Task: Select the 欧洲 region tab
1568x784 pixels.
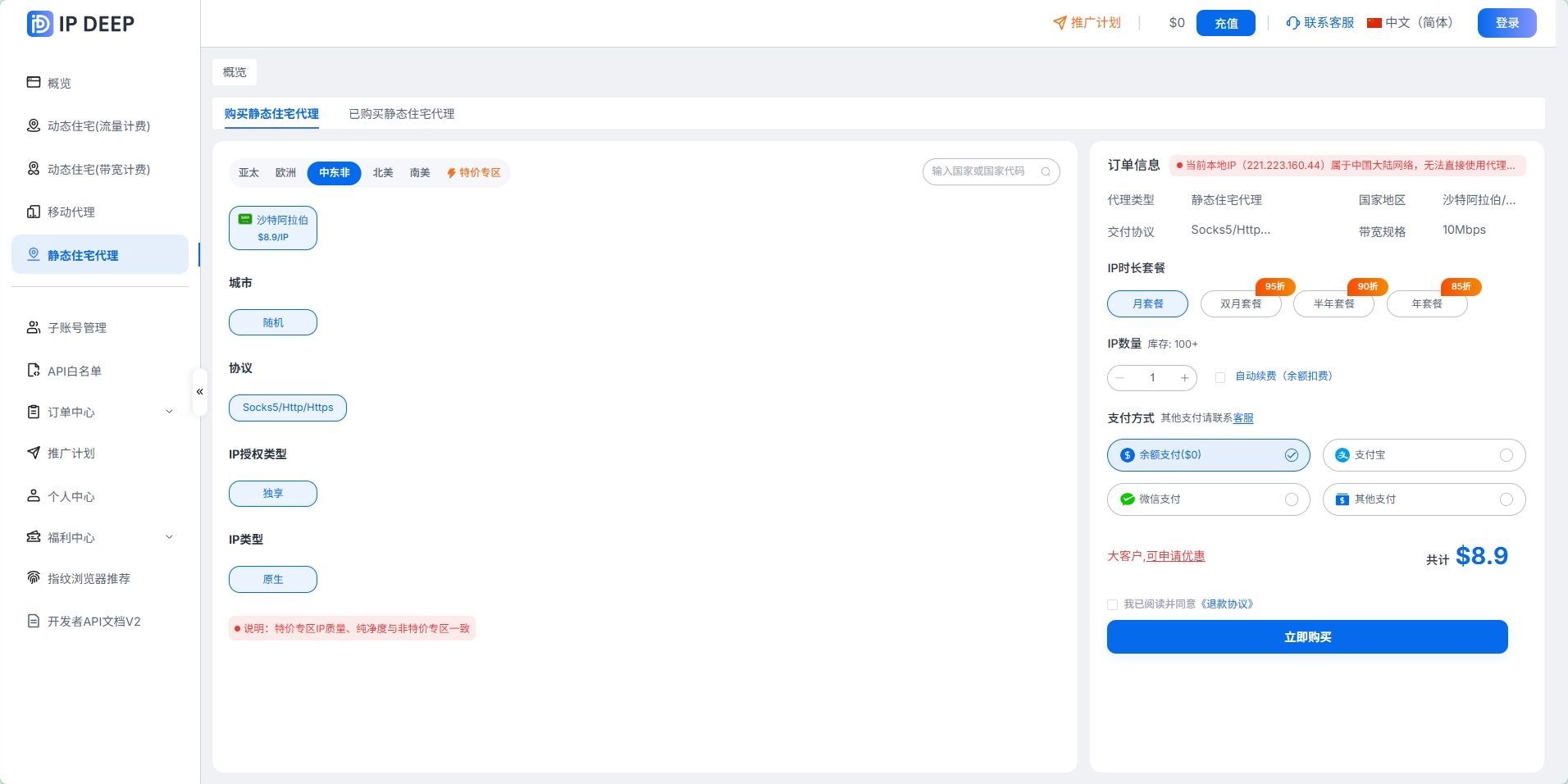Action: [x=285, y=173]
